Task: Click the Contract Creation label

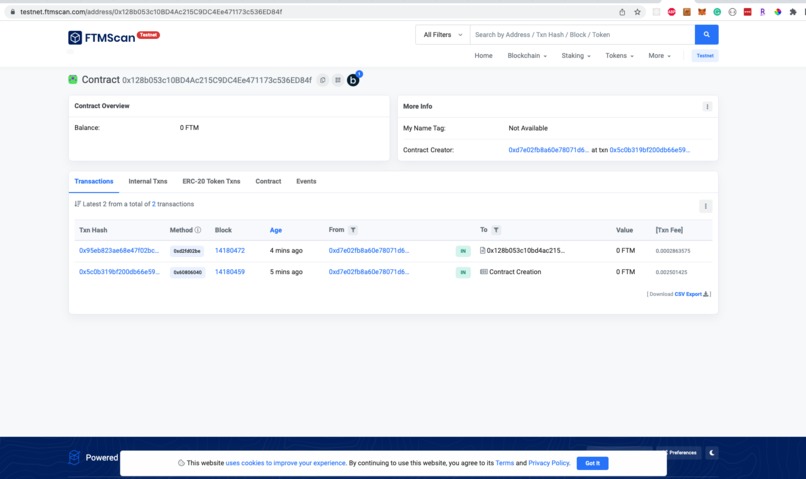Action: [515, 272]
